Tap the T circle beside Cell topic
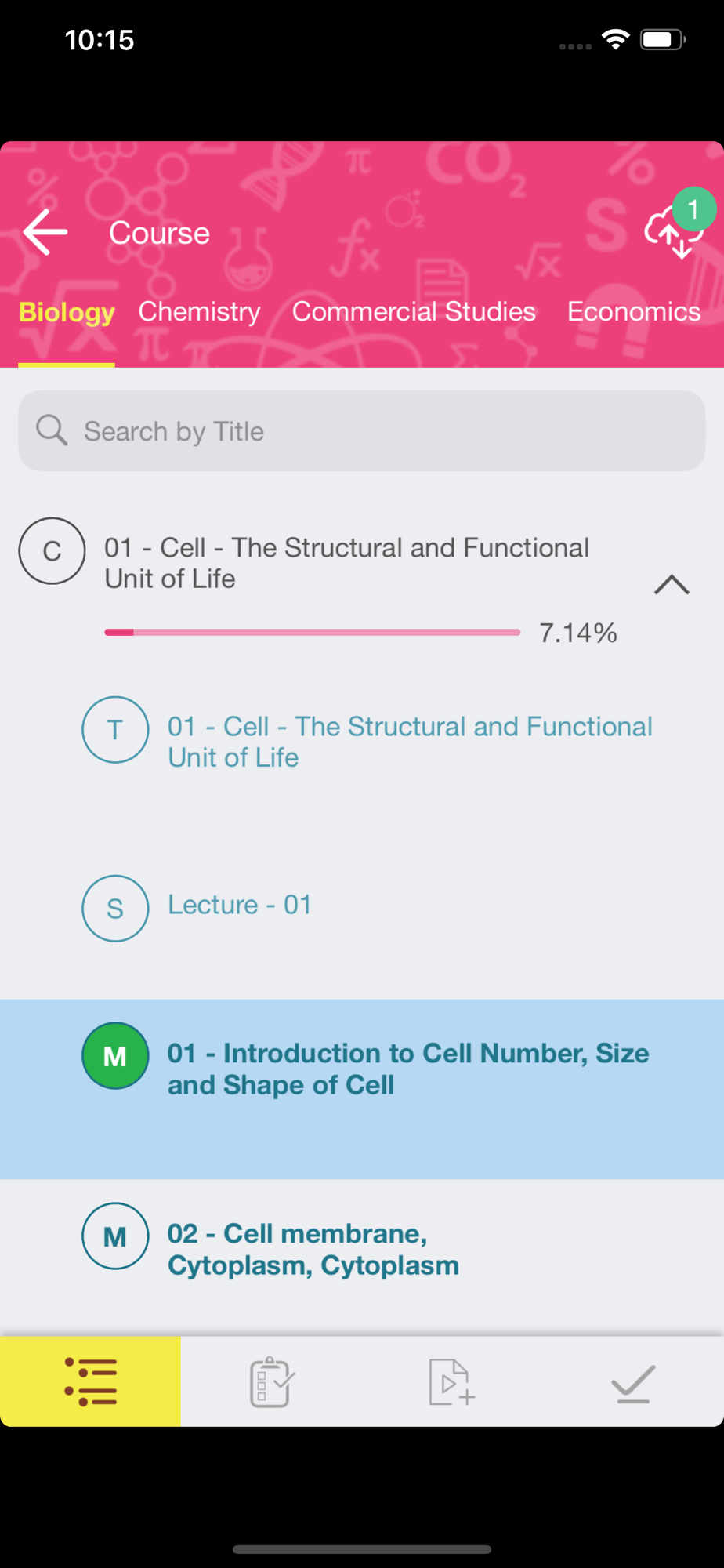Screen dimensions: 724x1568 coord(115,730)
